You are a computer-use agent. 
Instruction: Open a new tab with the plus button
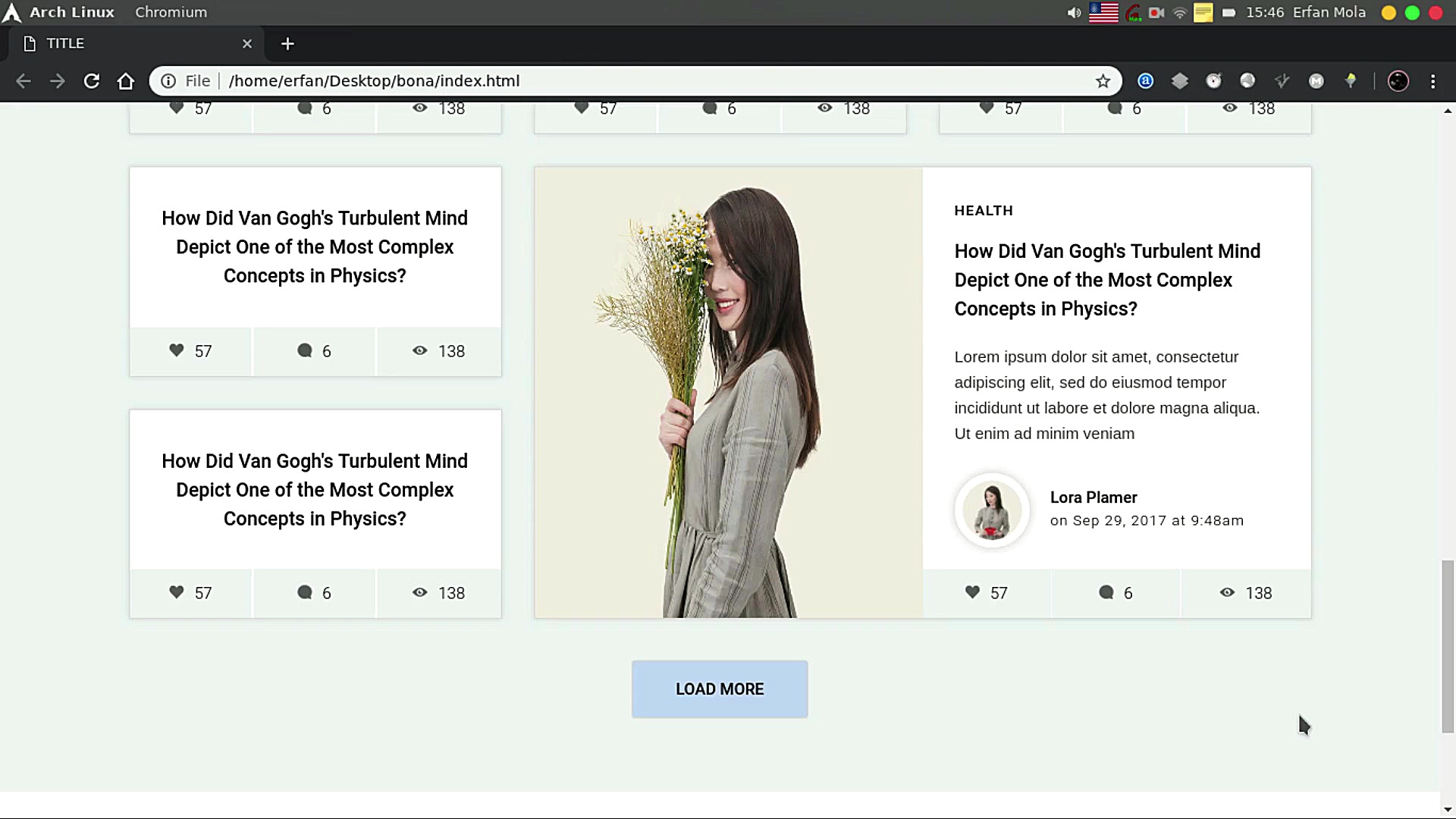[x=287, y=44]
